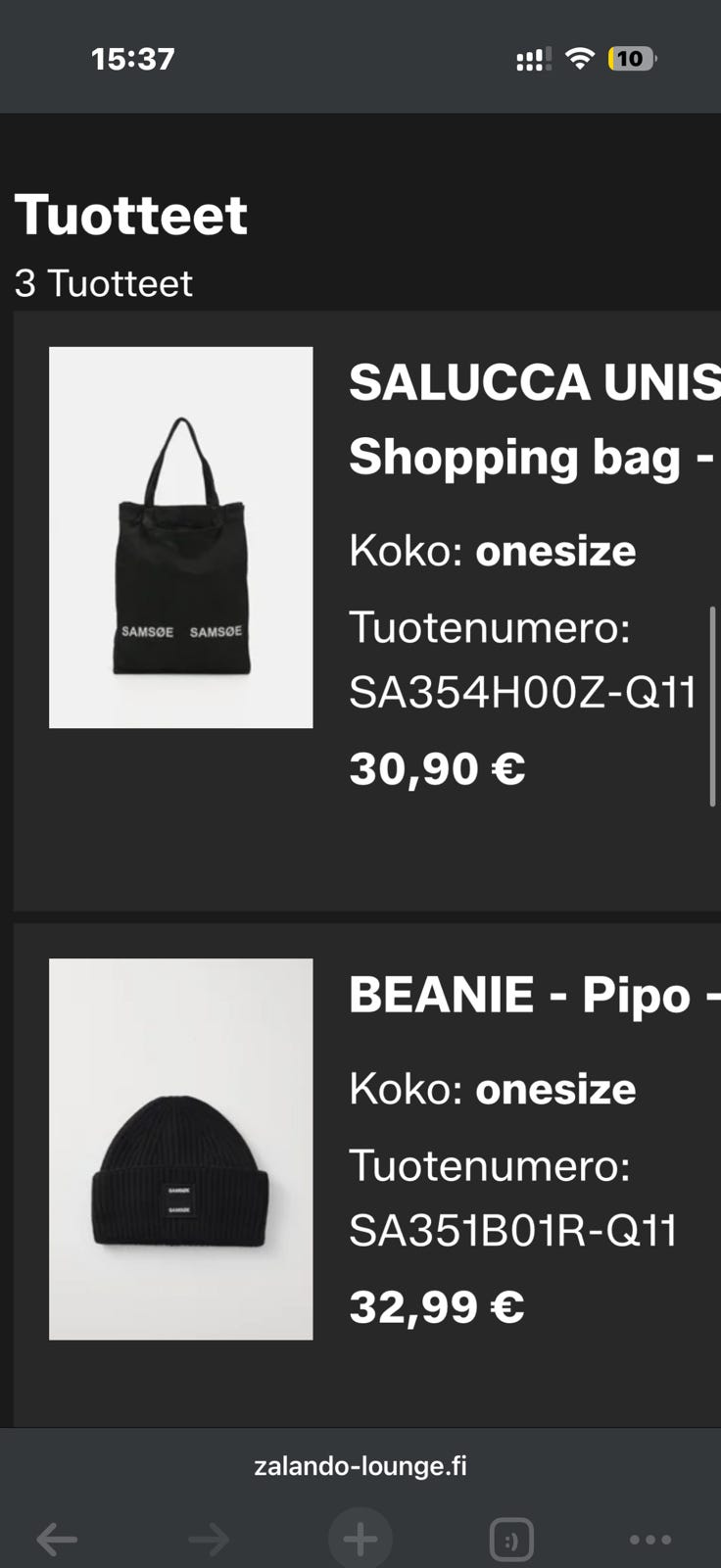Screen dimensions: 721x1568
Task: Open the black beanie product image
Action: point(181,1149)
